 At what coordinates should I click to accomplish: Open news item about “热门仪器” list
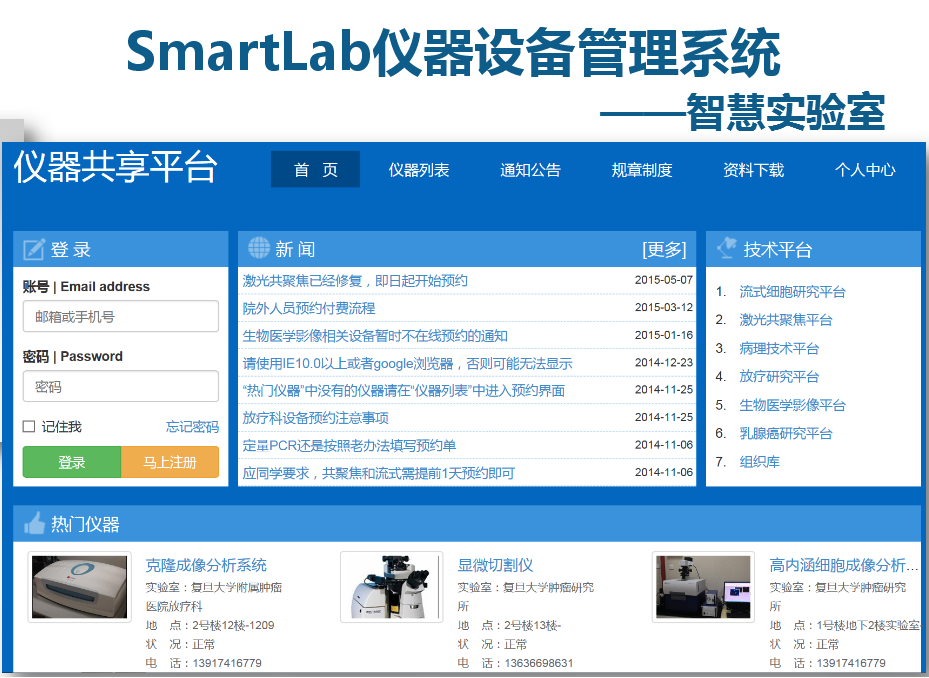403,391
